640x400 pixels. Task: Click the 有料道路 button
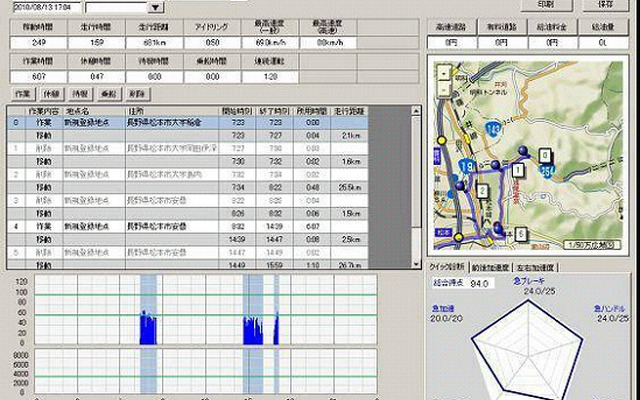(502, 27)
